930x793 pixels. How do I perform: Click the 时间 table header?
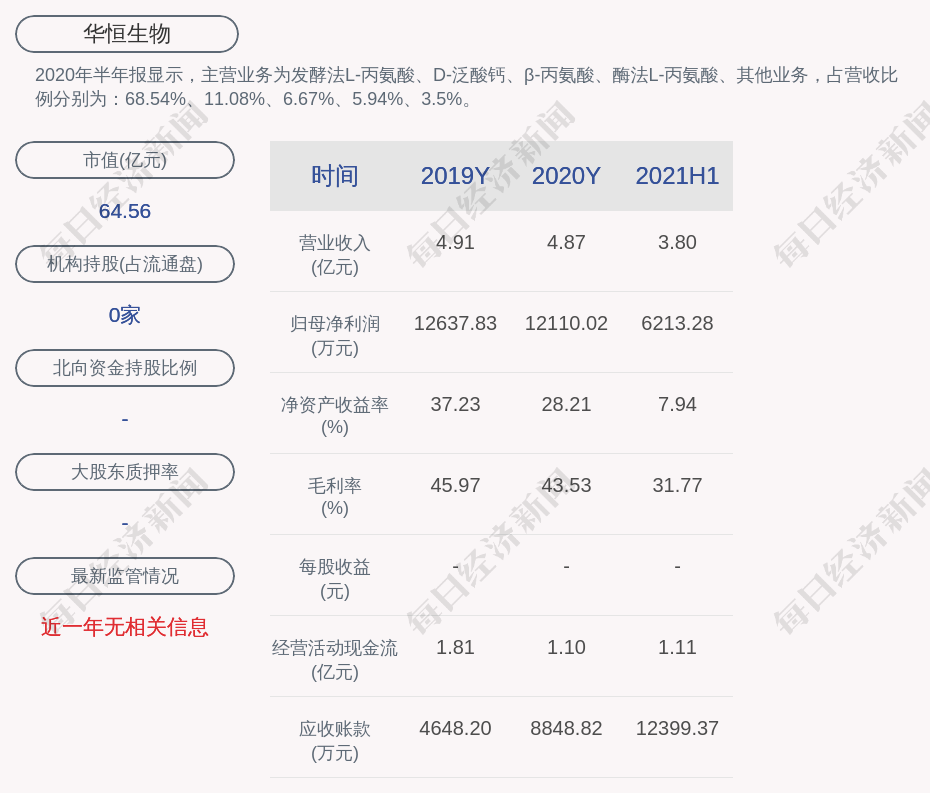[334, 176]
